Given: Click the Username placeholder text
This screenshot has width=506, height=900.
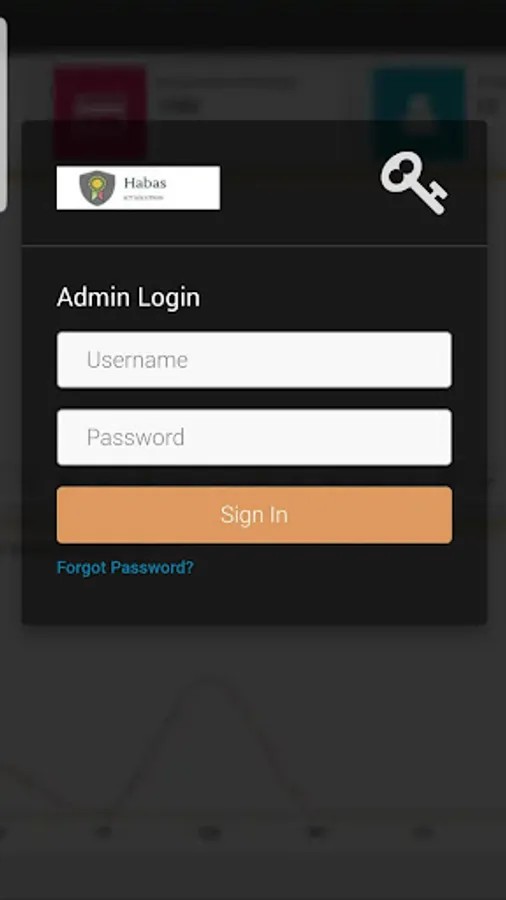Looking at the screenshot, I should pos(137,360).
